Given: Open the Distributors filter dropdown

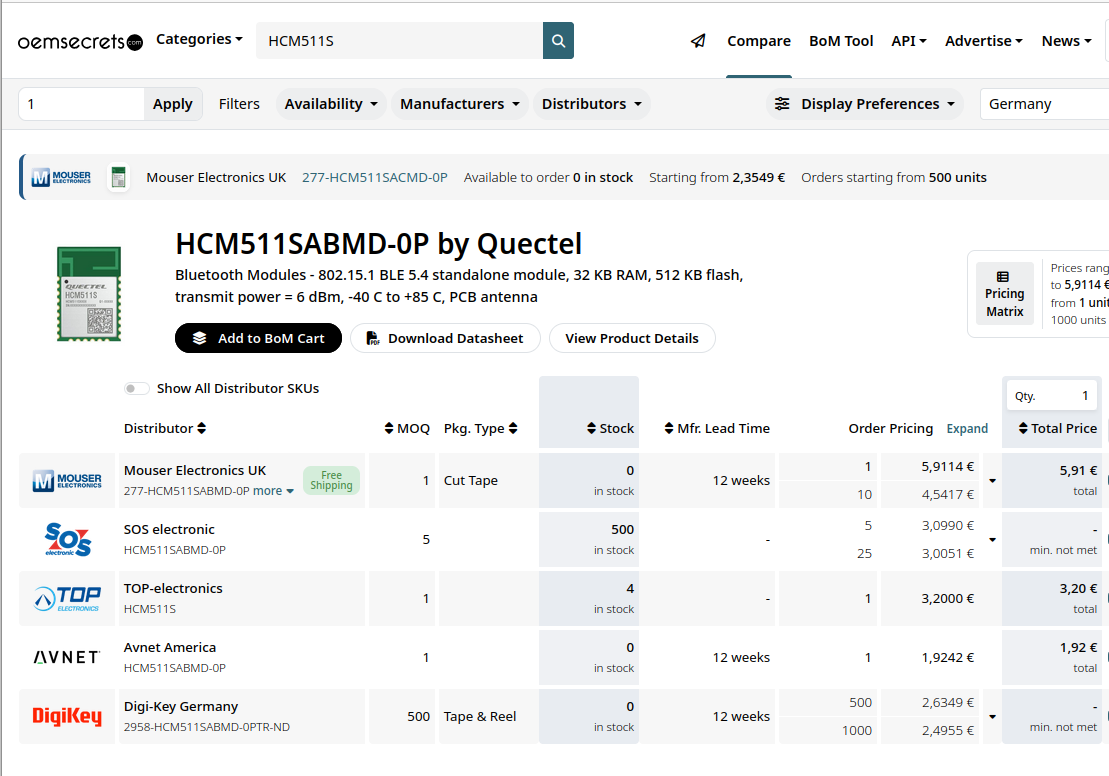Looking at the screenshot, I should point(591,104).
